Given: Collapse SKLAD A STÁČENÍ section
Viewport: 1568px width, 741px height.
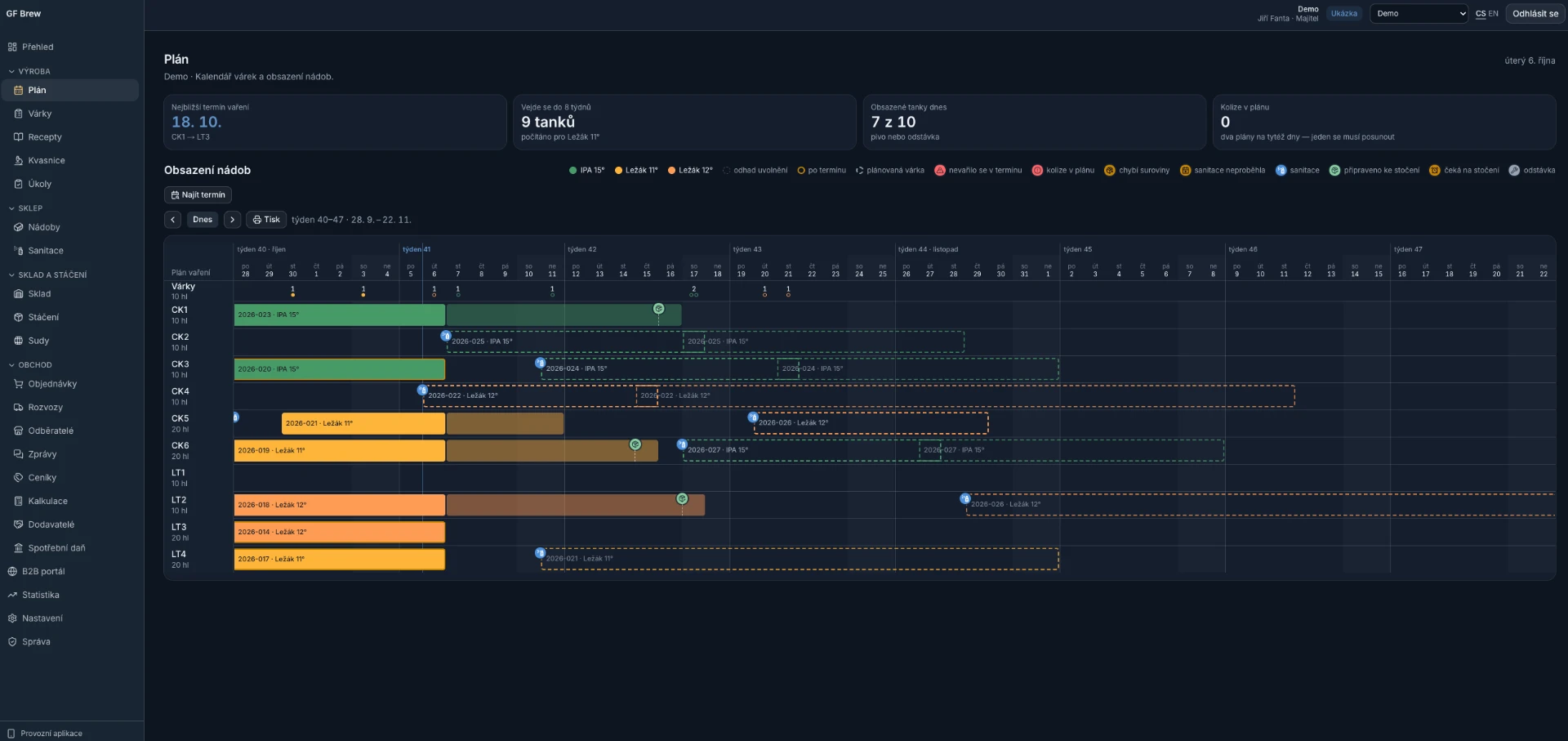Looking at the screenshot, I should click(x=47, y=275).
